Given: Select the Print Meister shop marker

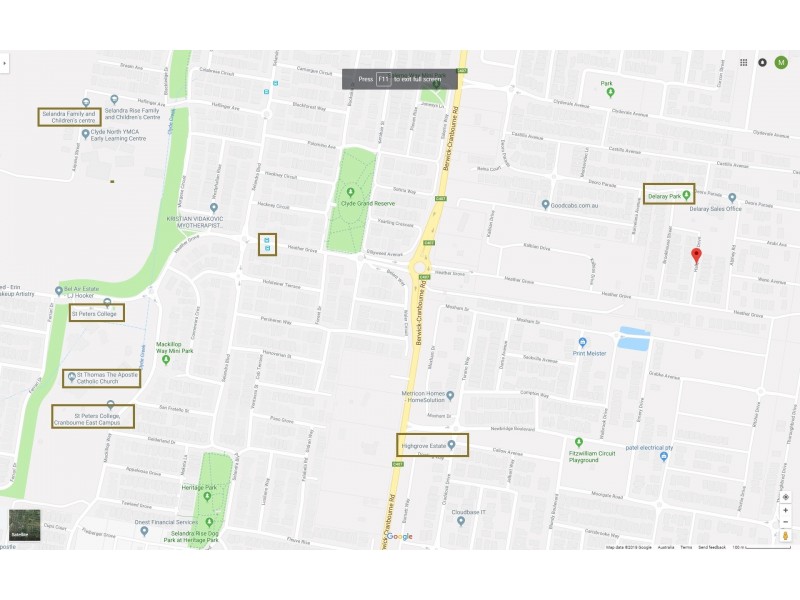Looking at the screenshot, I should pos(583,342).
